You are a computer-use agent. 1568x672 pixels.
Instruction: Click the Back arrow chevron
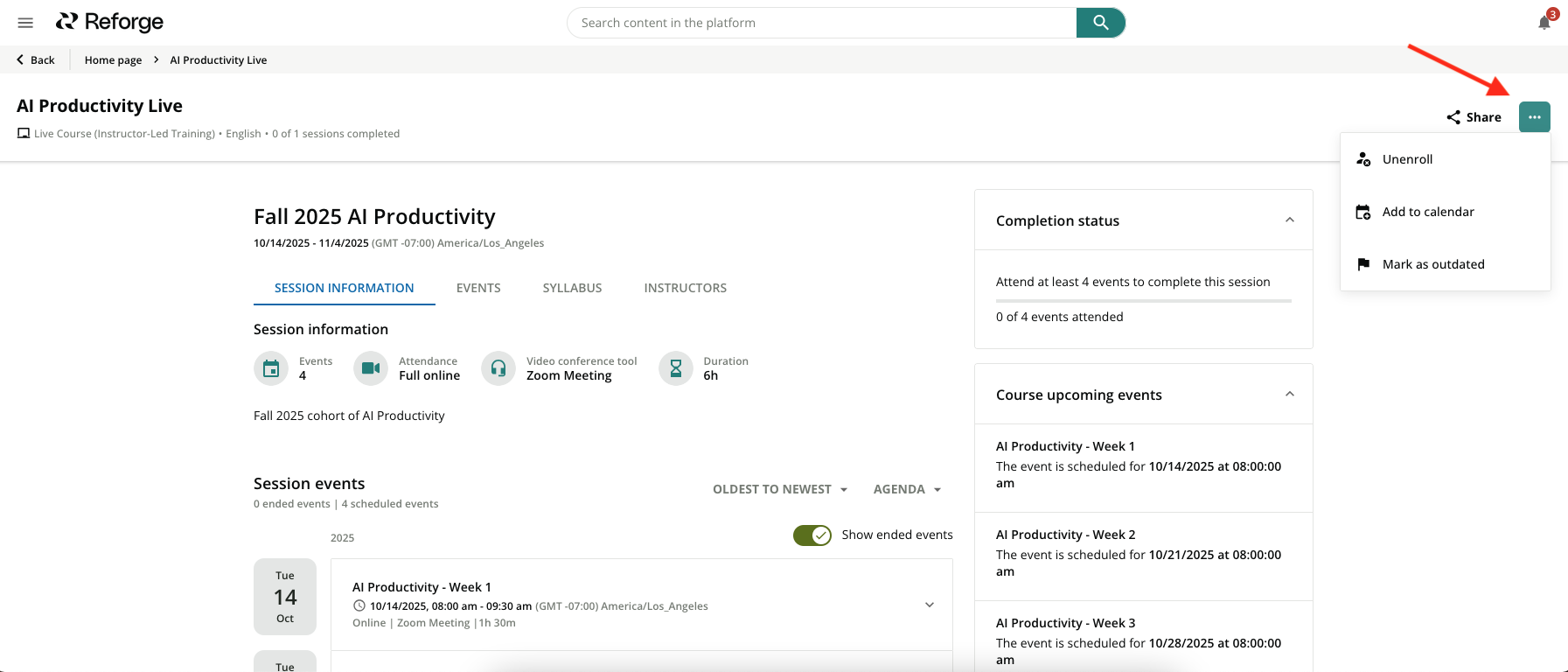tap(20, 59)
